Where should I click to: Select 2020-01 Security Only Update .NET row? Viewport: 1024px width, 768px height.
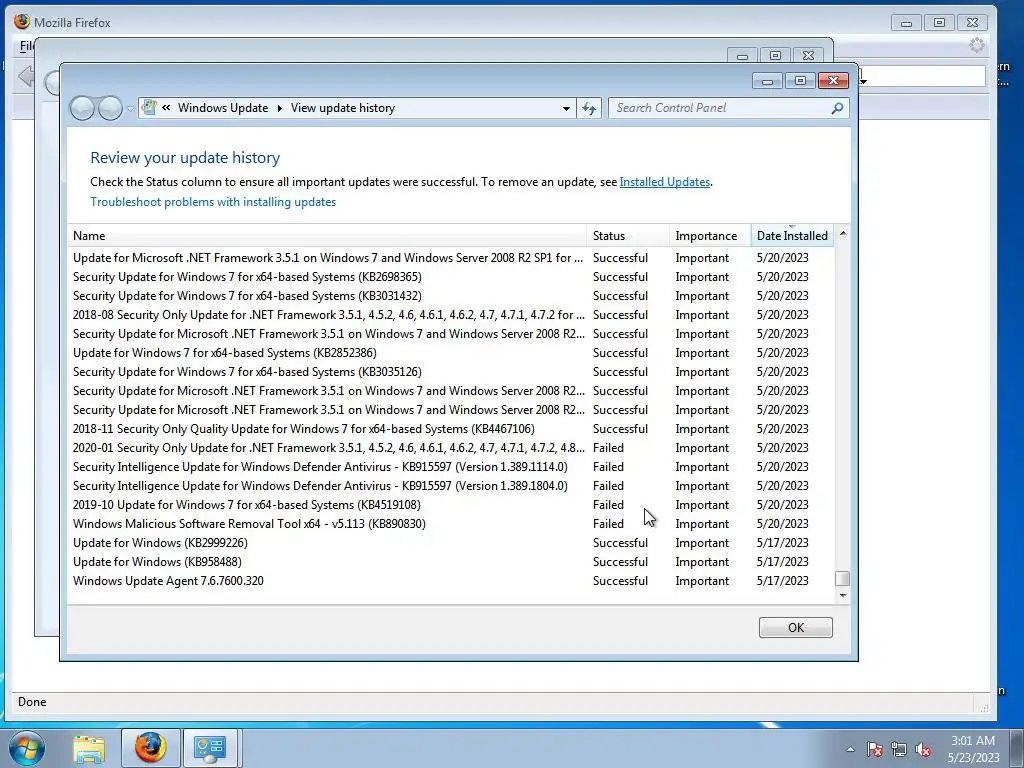451,448
